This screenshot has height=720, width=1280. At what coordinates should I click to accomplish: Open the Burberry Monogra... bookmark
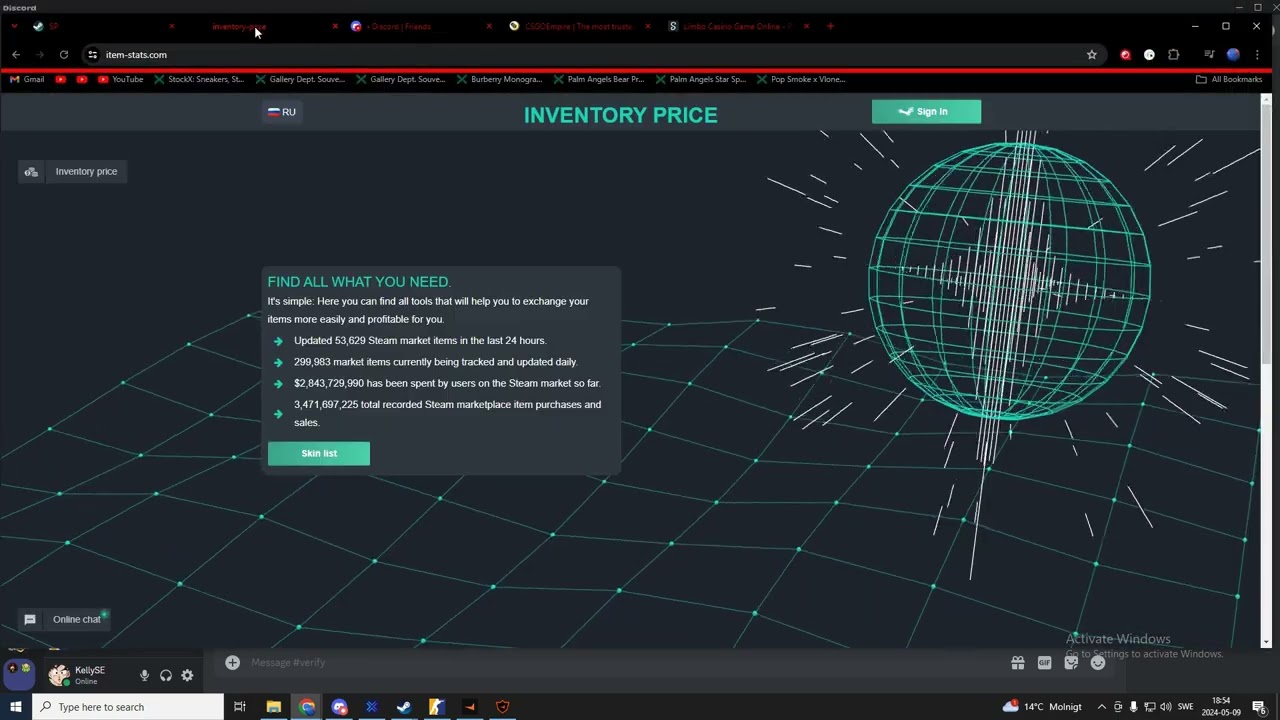(x=499, y=79)
